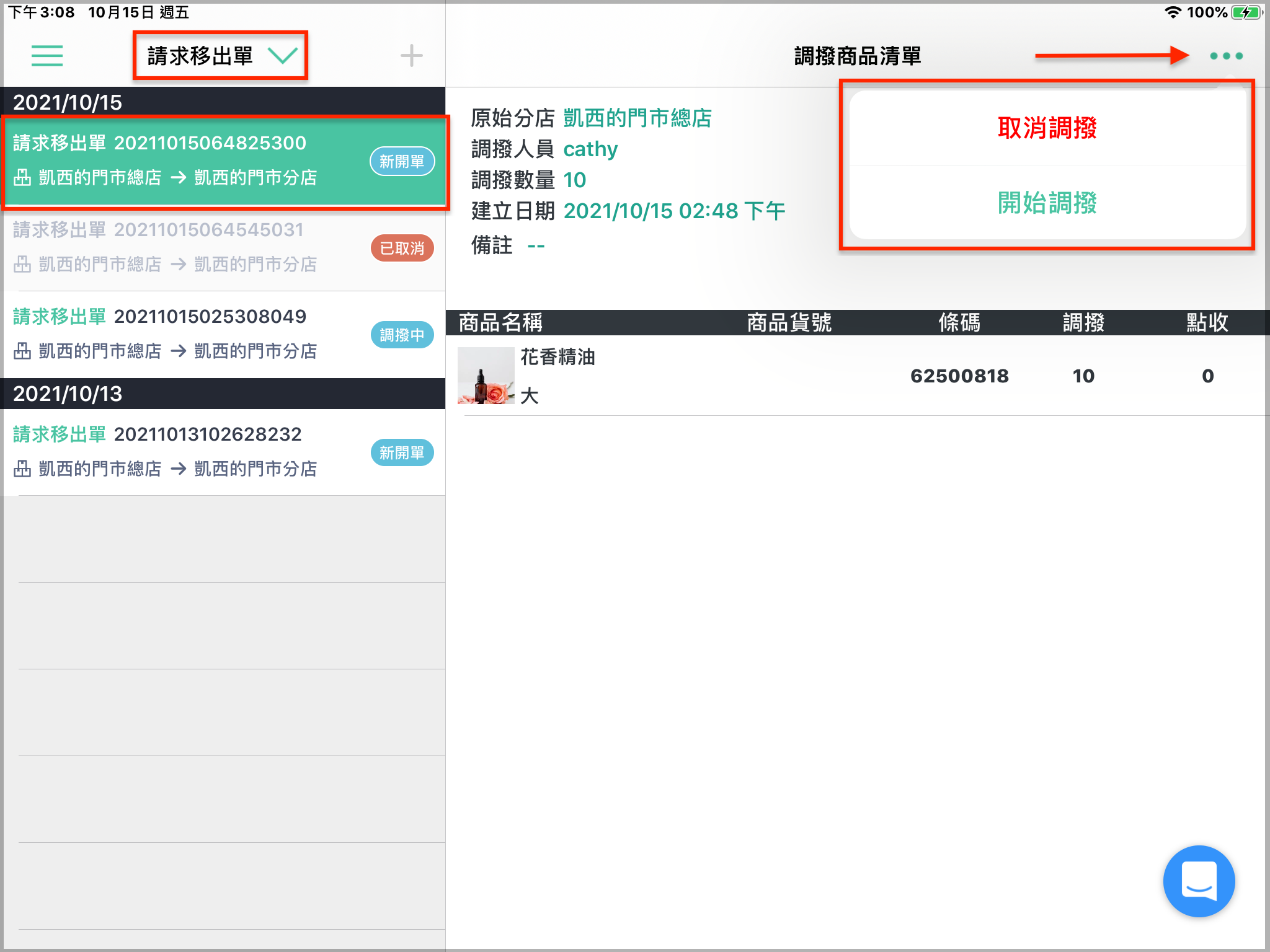Click the 凱西的門市總店 original branch link

[x=637, y=118]
